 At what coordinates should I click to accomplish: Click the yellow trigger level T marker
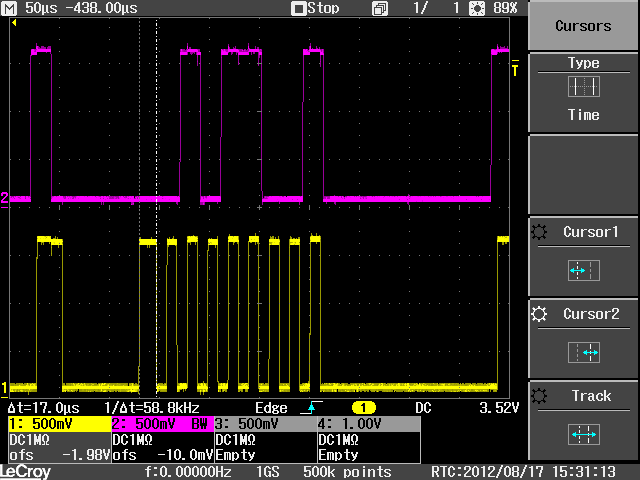coord(515,68)
